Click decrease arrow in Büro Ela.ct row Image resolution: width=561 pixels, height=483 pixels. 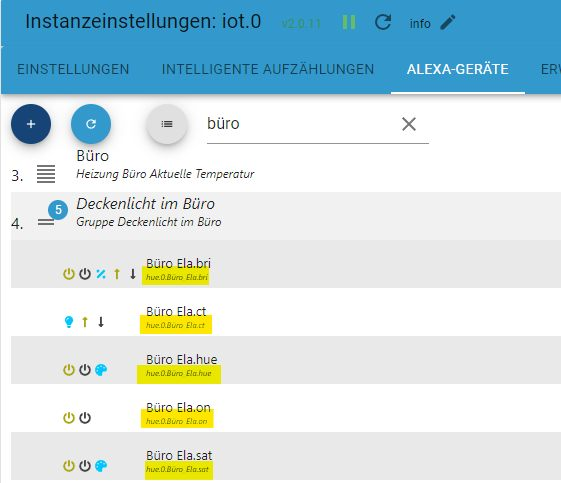[101, 322]
